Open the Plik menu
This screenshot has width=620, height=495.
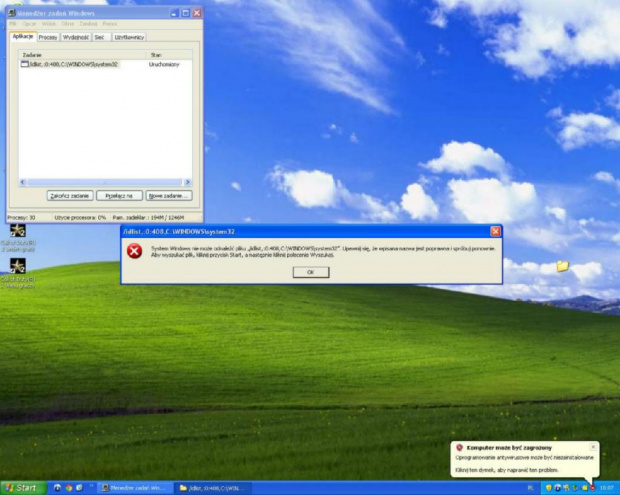(13, 24)
